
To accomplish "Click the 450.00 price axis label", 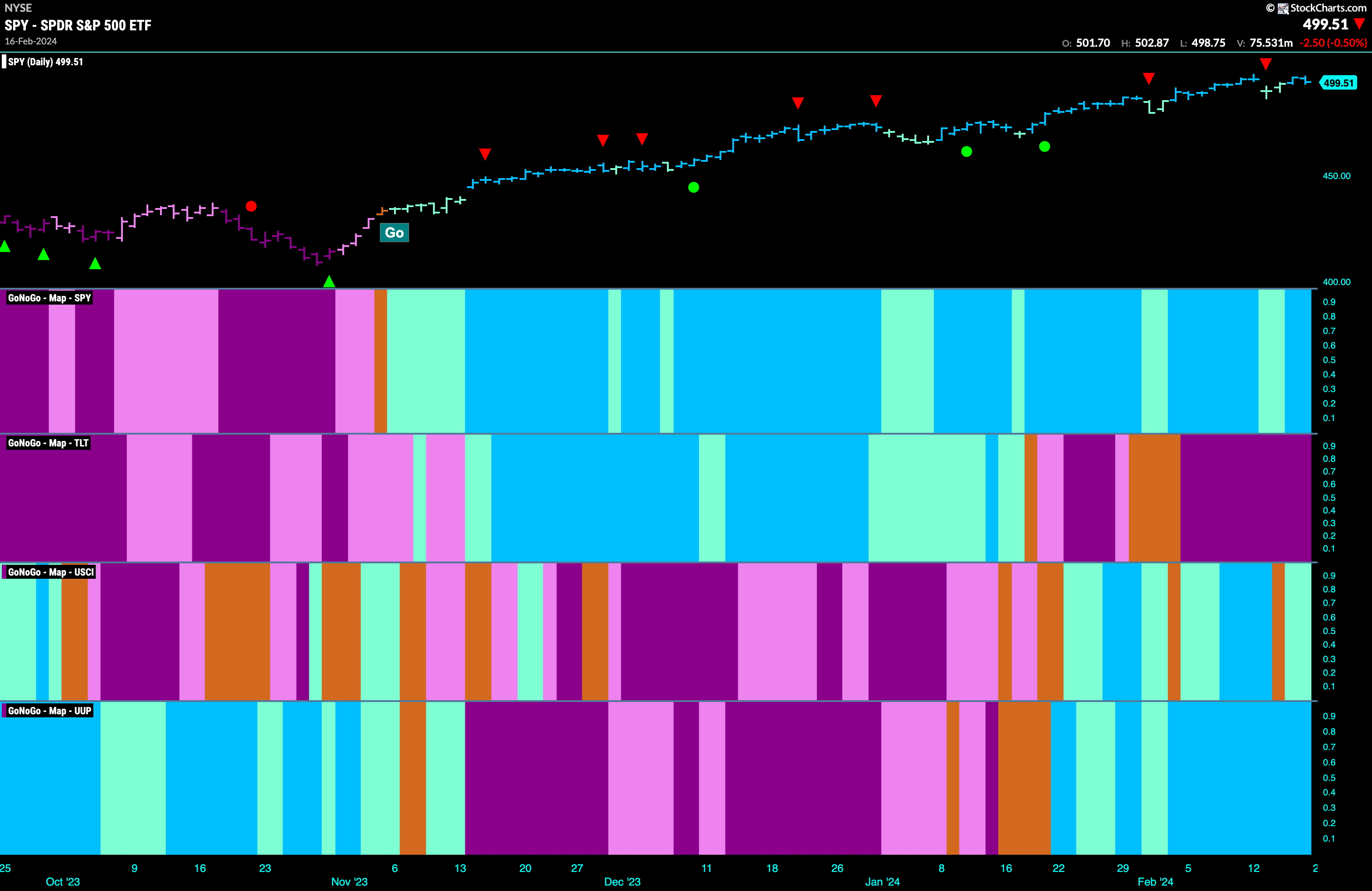I will (x=1336, y=176).
